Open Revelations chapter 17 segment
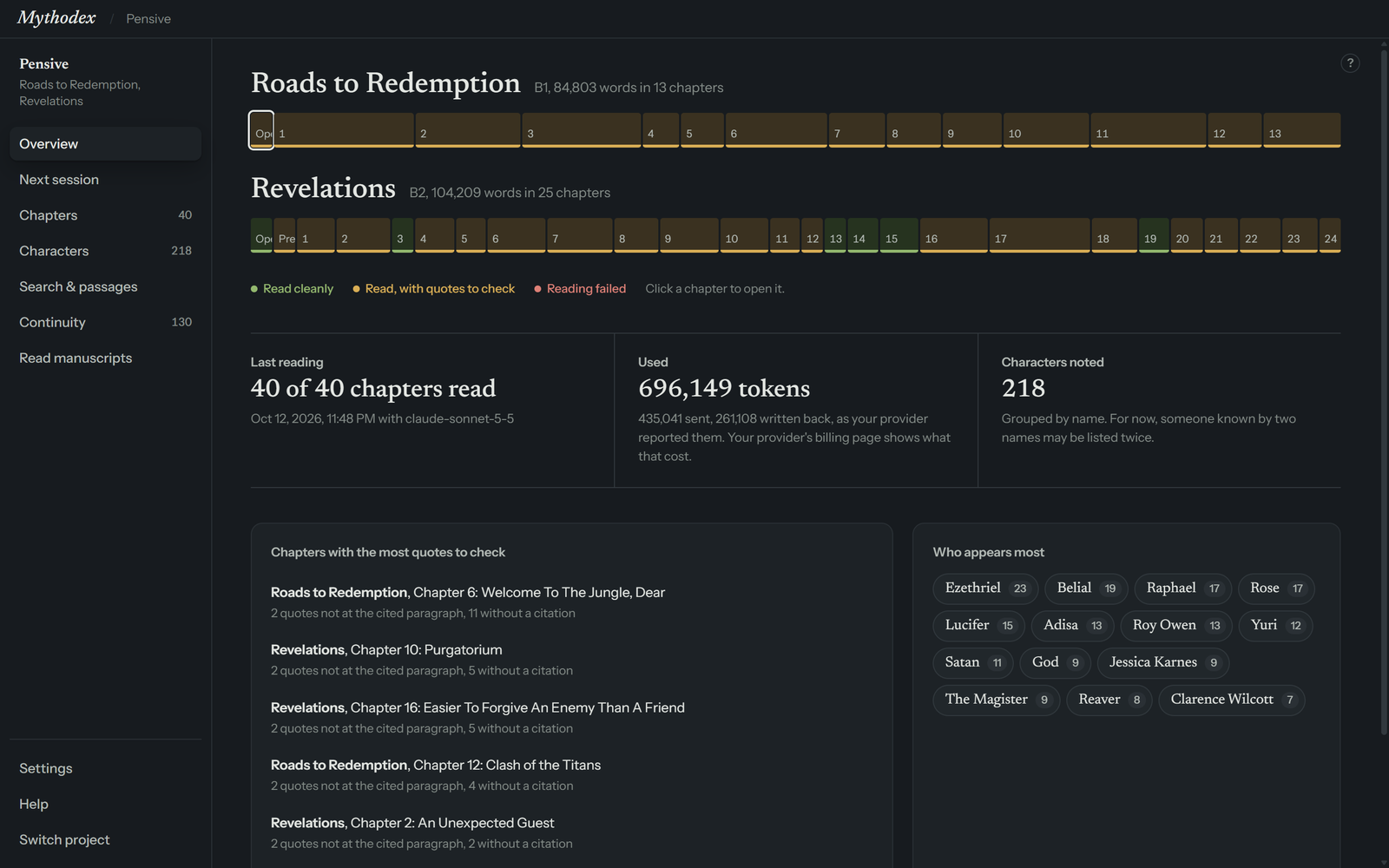The image size is (1389, 868). (1039, 235)
